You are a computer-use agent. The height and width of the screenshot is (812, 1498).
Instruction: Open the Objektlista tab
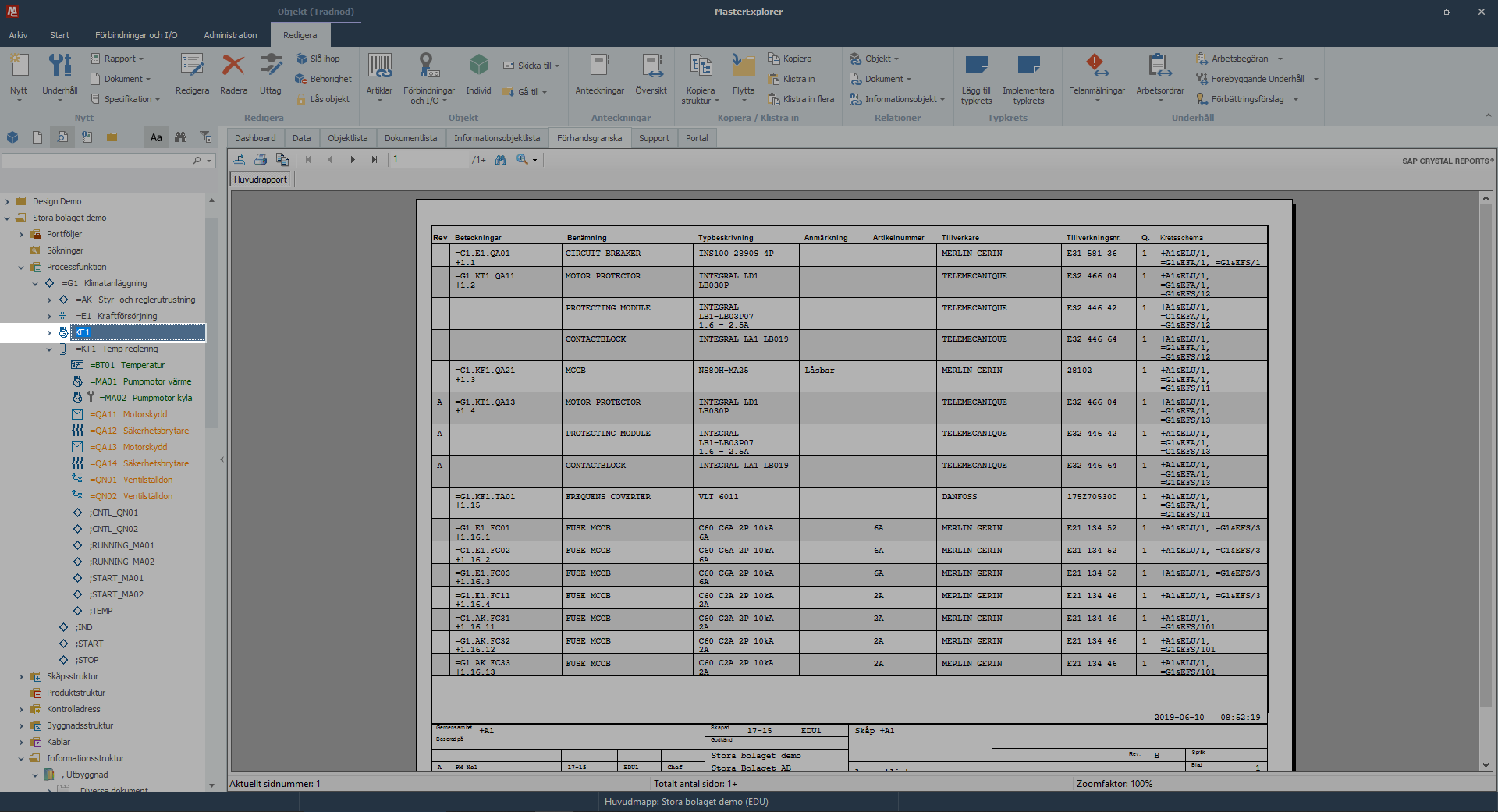point(347,138)
